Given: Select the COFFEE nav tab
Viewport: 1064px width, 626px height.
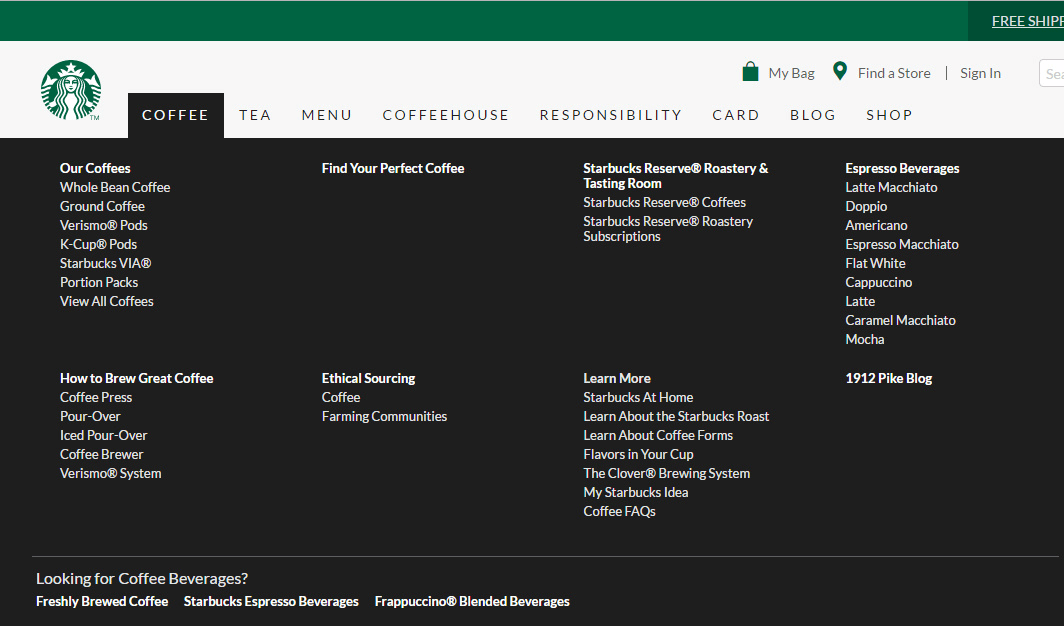Looking at the screenshot, I should tap(176, 115).
